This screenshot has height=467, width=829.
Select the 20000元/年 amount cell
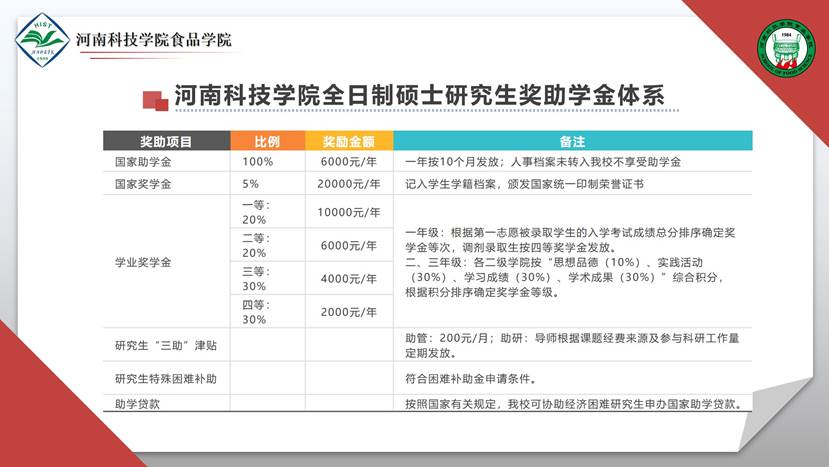(x=349, y=184)
